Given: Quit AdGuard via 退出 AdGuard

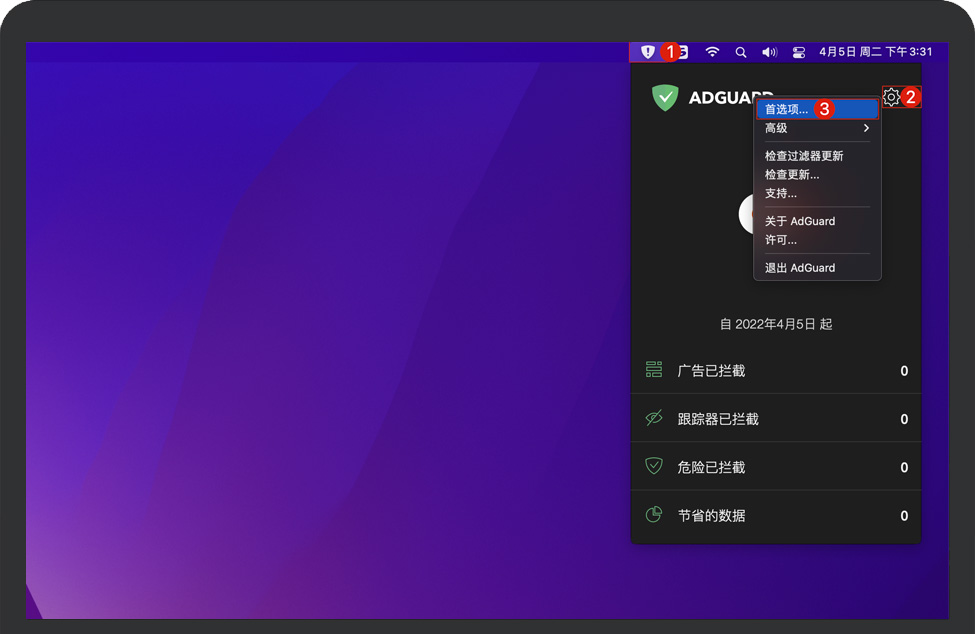Looking at the screenshot, I should [x=798, y=267].
